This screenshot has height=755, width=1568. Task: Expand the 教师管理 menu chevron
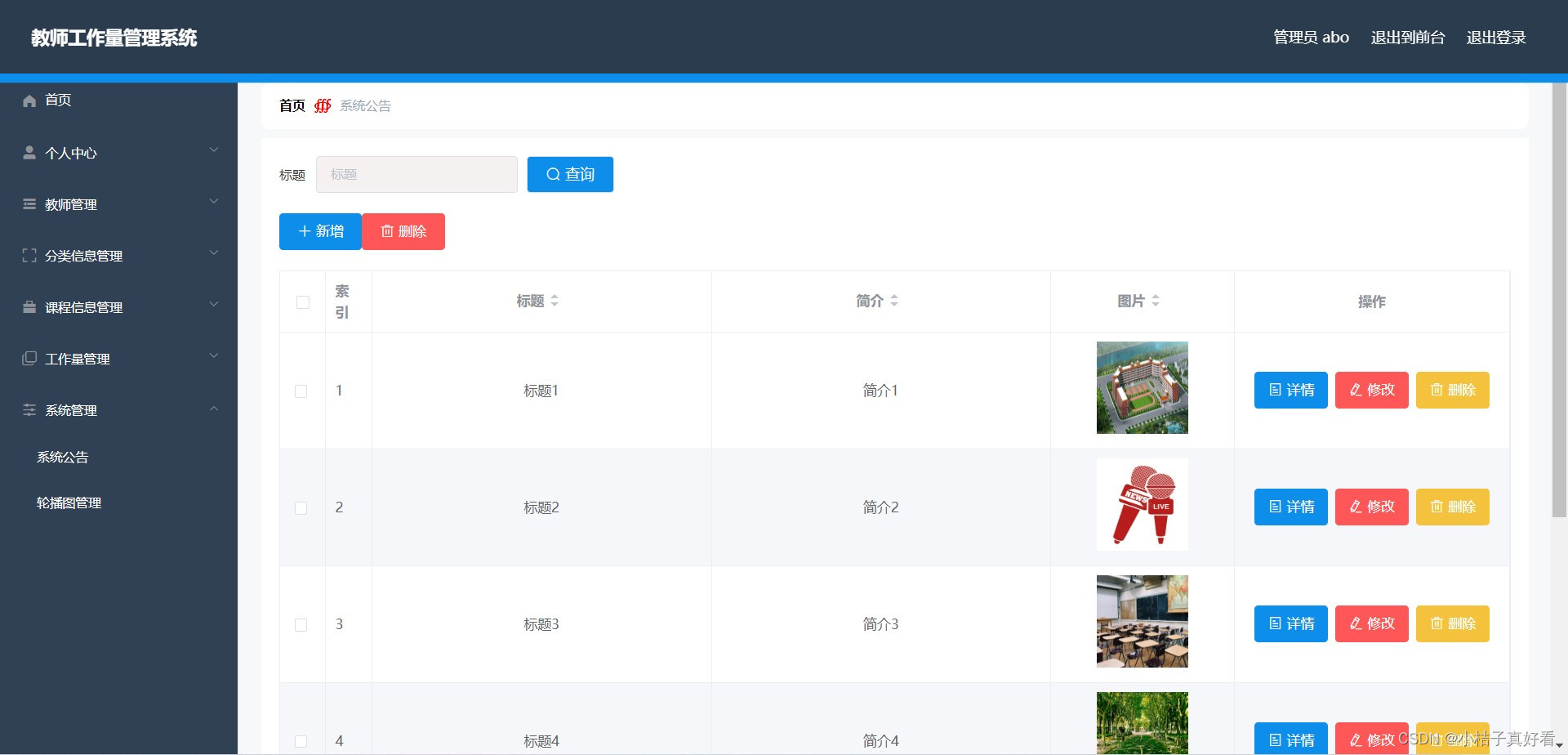click(214, 202)
